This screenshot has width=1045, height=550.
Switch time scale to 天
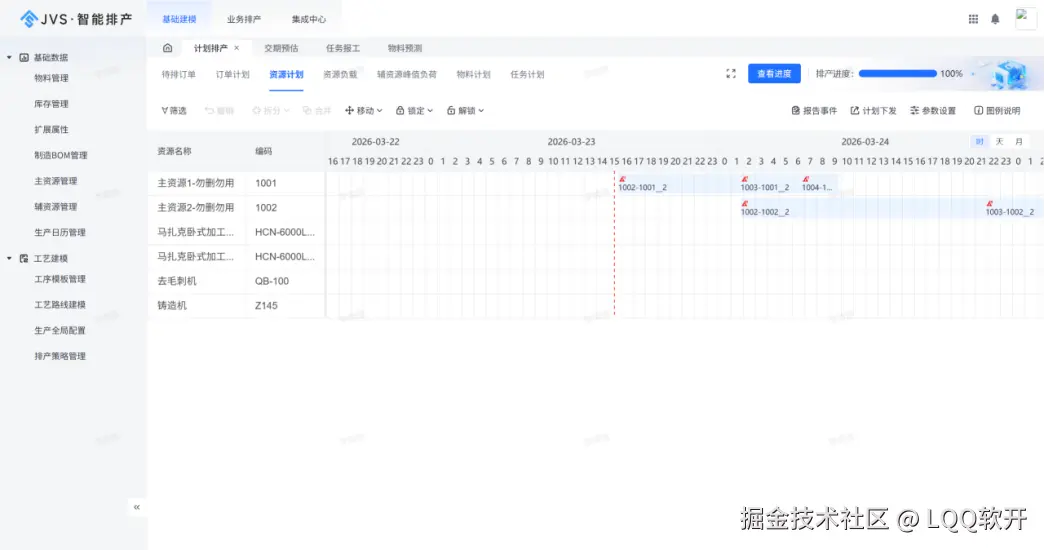click(x=999, y=141)
